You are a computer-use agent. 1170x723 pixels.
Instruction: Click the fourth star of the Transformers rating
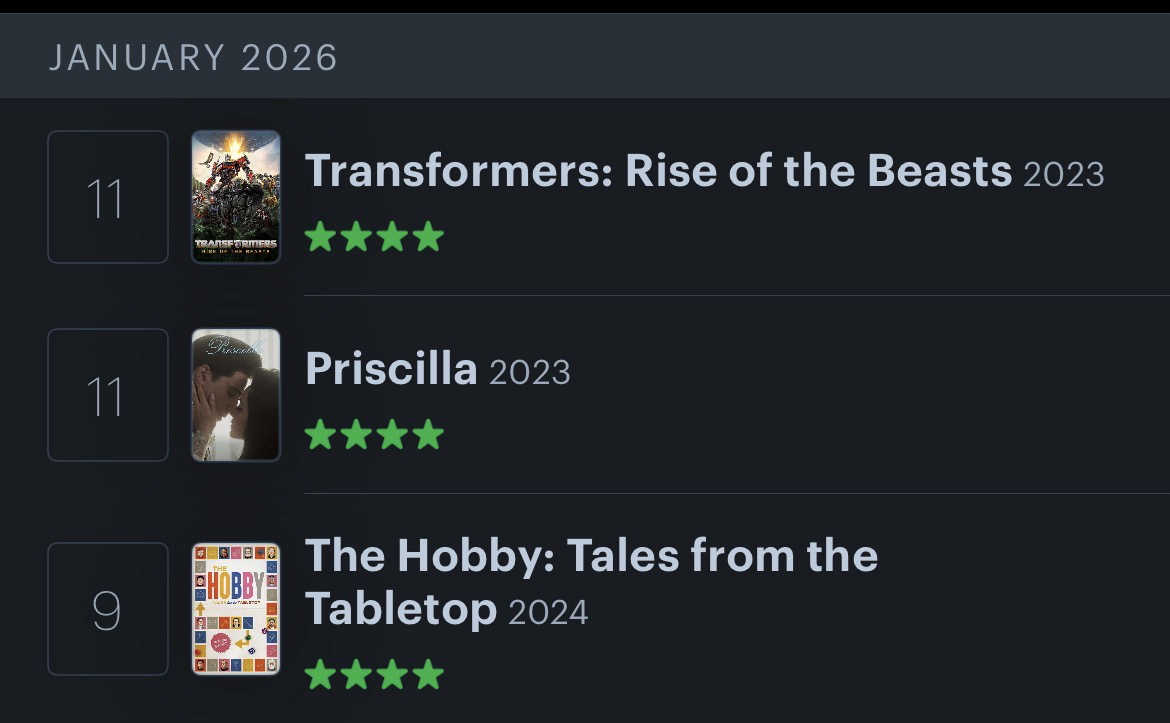pos(428,237)
